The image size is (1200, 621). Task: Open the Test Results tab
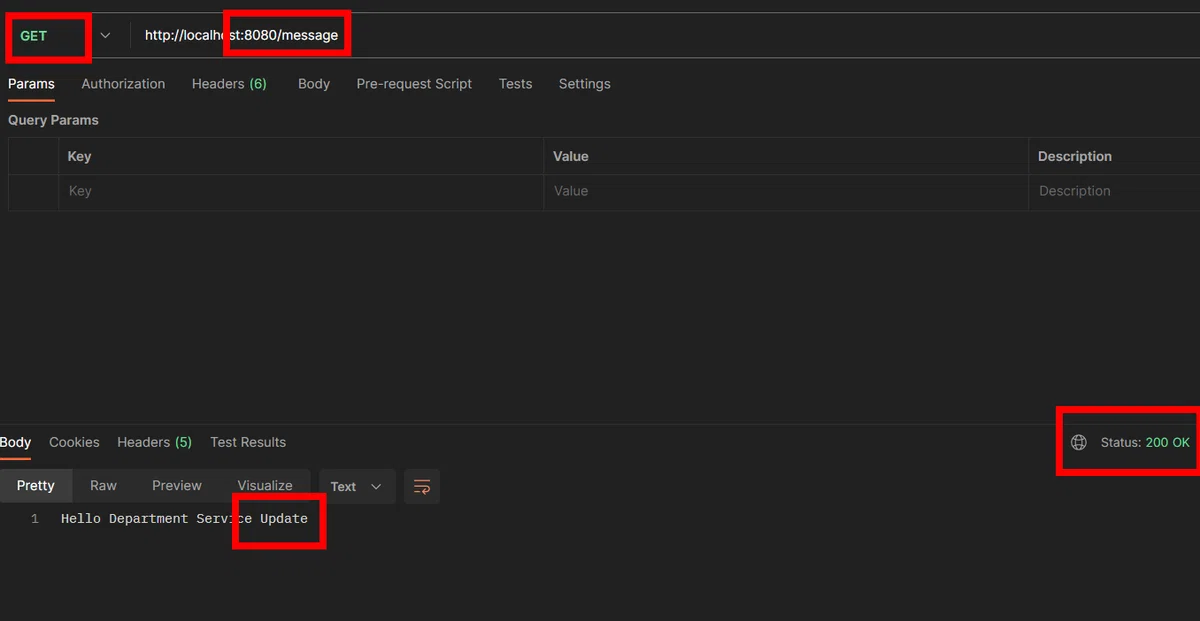point(248,442)
